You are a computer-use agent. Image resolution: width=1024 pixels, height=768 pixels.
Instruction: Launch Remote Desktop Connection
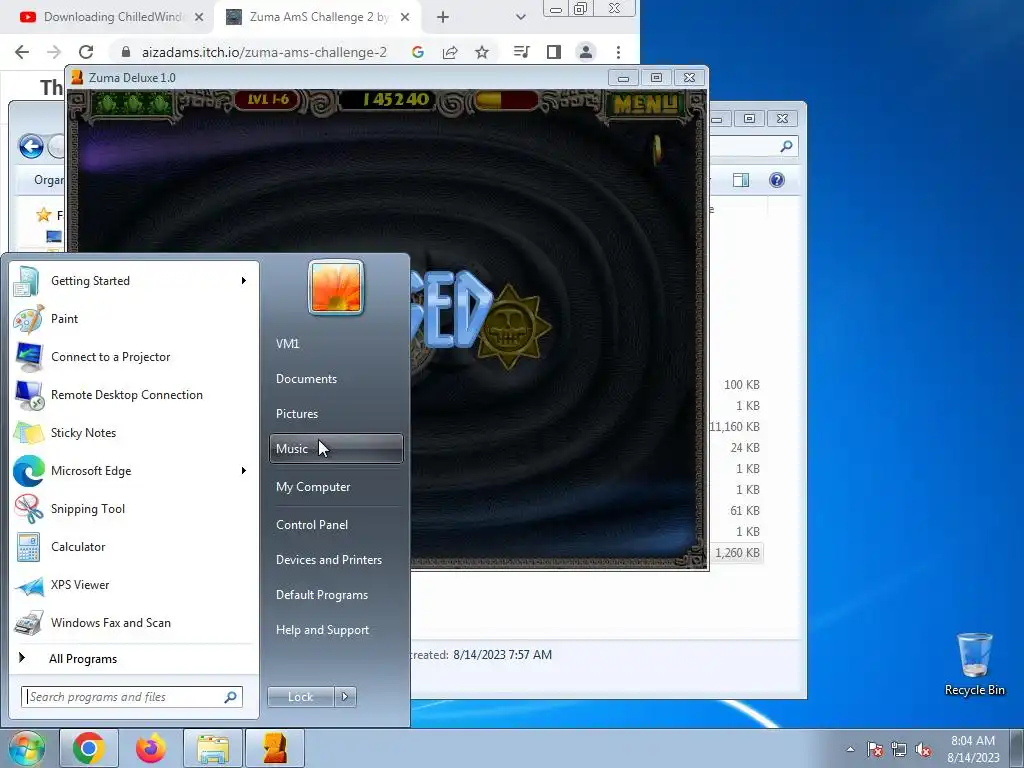pos(134,394)
